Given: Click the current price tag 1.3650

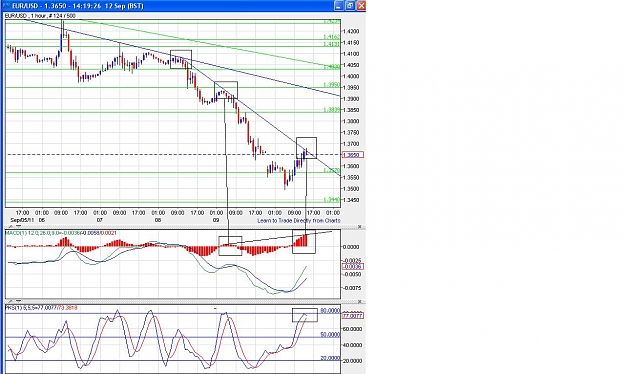Looking at the screenshot, I should (352, 155).
